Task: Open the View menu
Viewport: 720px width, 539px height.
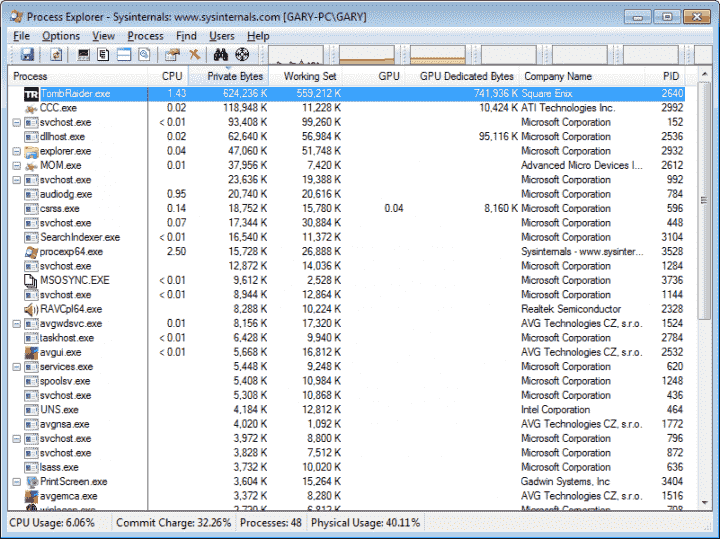Action: click(103, 36)
